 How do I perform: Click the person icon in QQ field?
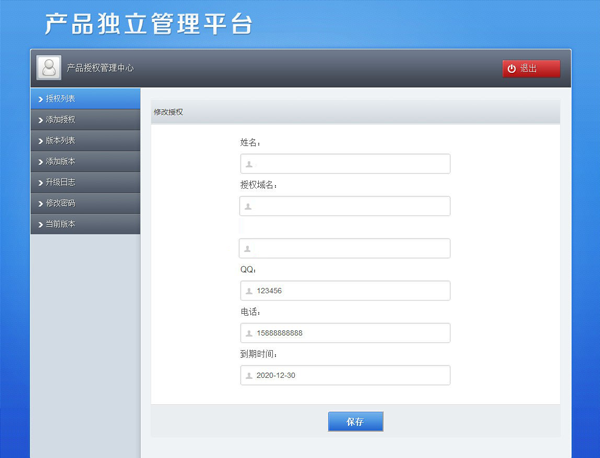pos(249,291)
